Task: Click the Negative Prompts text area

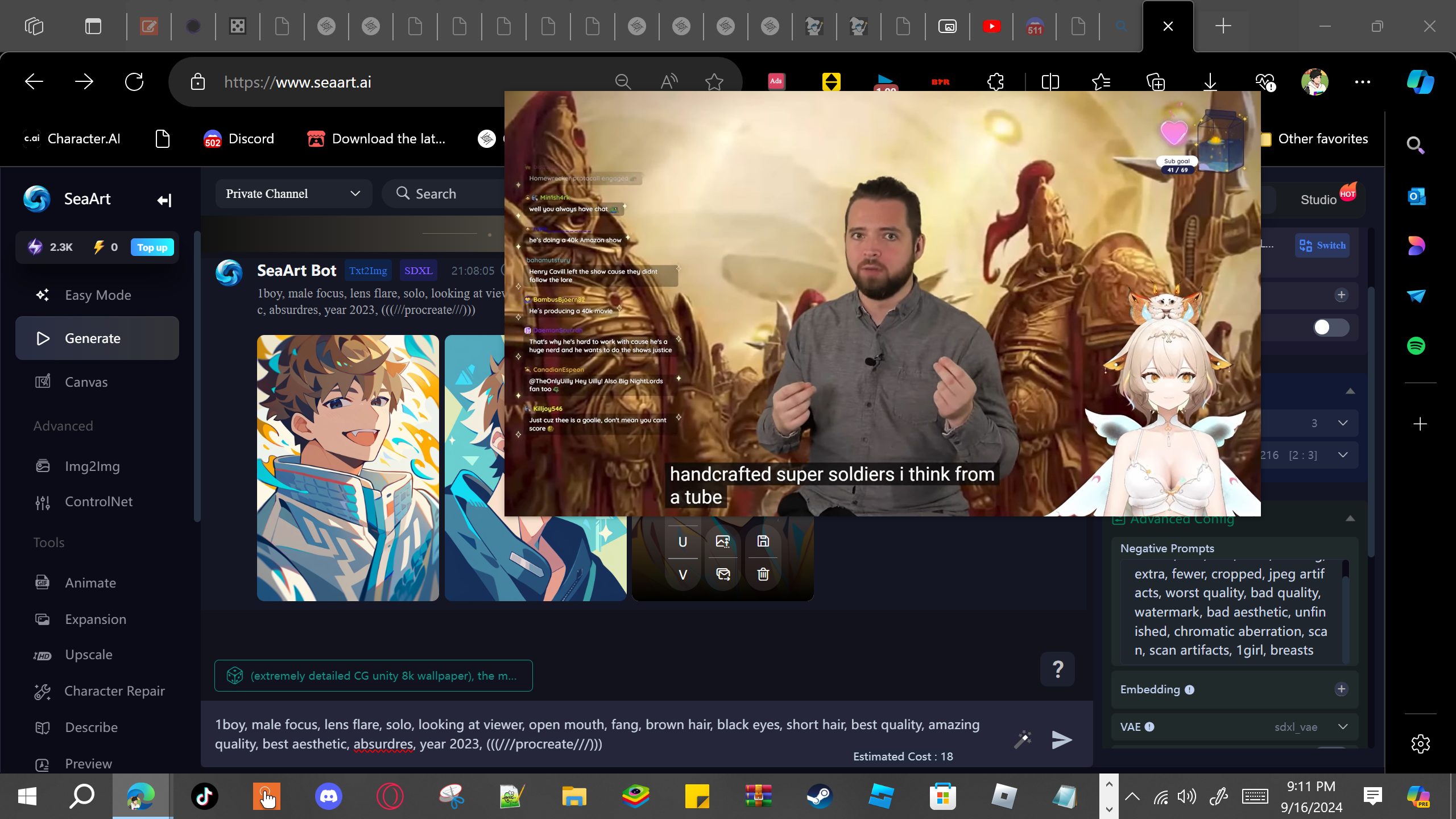Action: [x=1231, y=612]
